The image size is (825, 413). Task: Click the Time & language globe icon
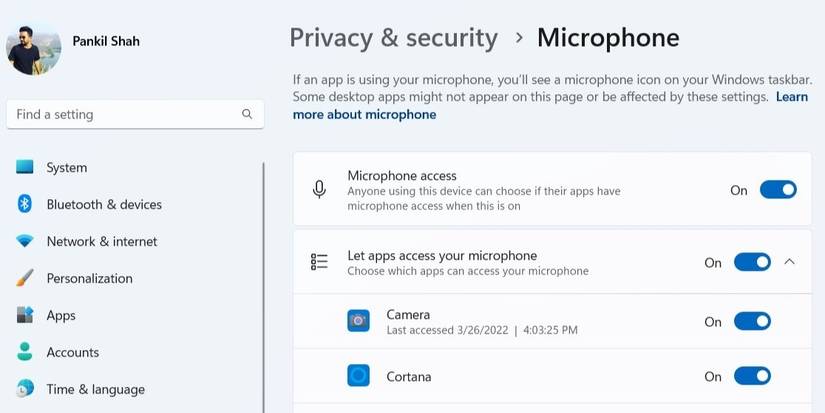(x=25, y=389)
